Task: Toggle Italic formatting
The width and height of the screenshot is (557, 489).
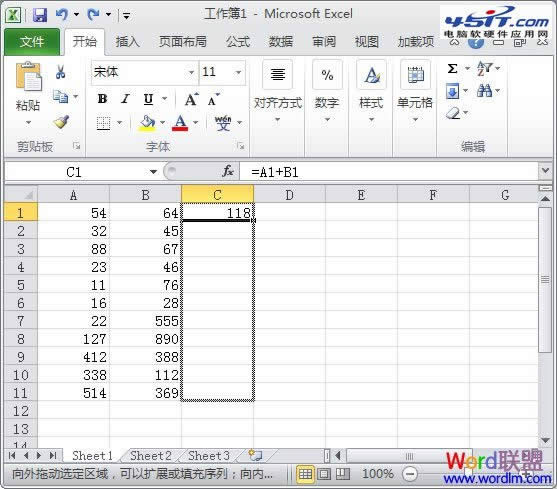Action: (125, 99)
